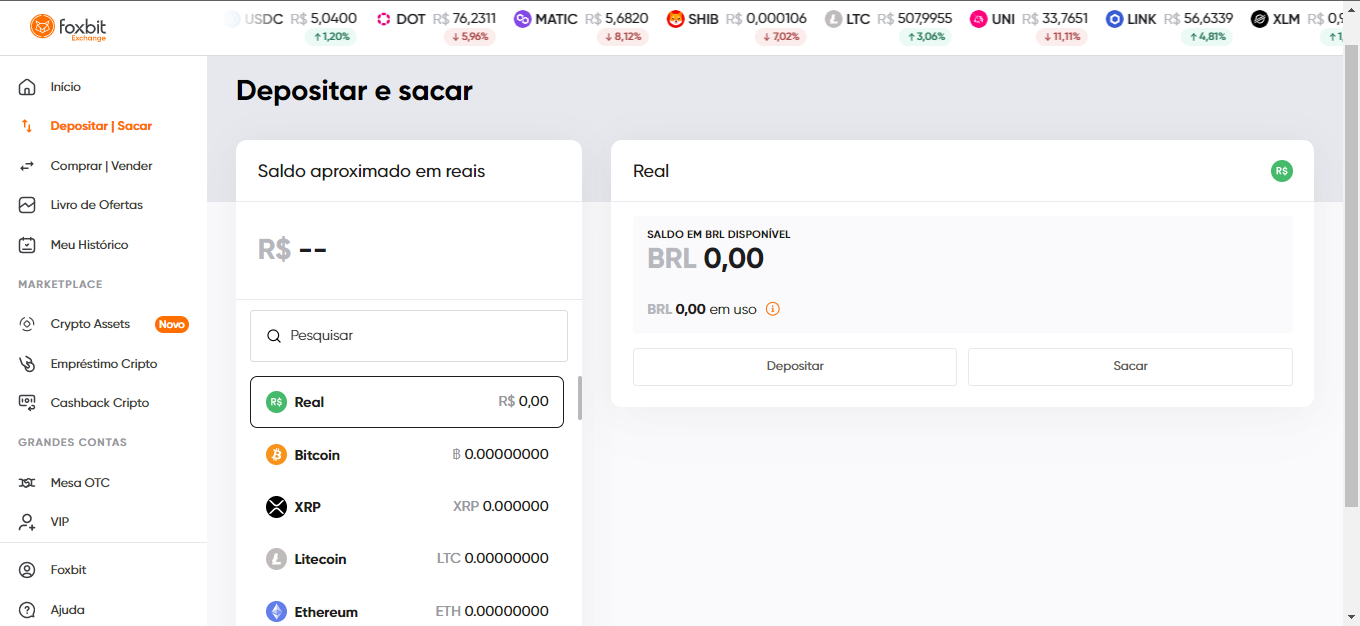This screenshot has height=626, width=1360.
Task: Click the Foxbit logo icon
Action: (41, 27)
